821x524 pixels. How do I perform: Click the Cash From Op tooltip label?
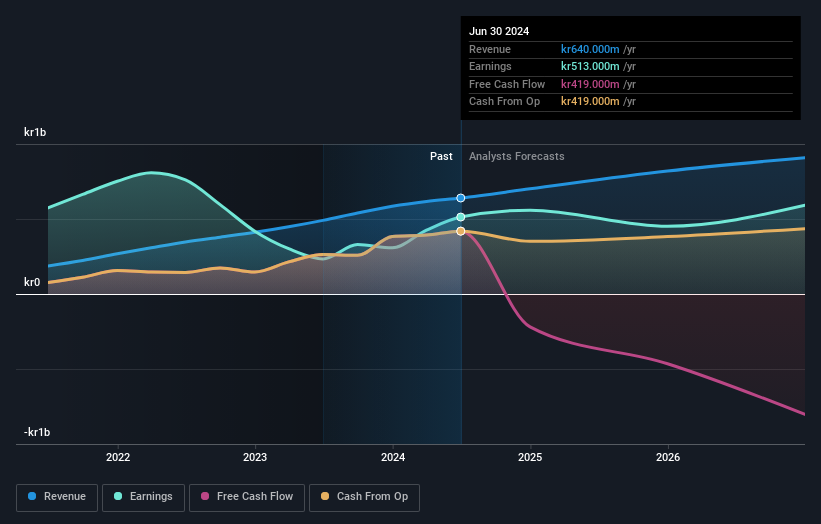click(x=504, y=102)
